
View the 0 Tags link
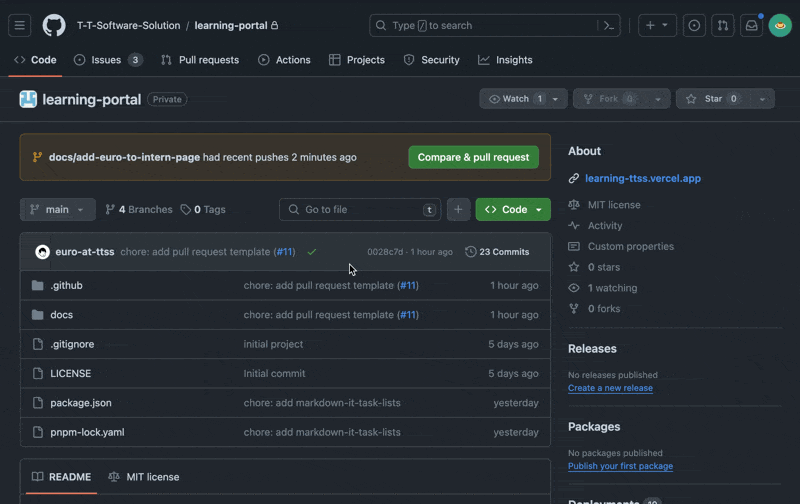[204, 210]
